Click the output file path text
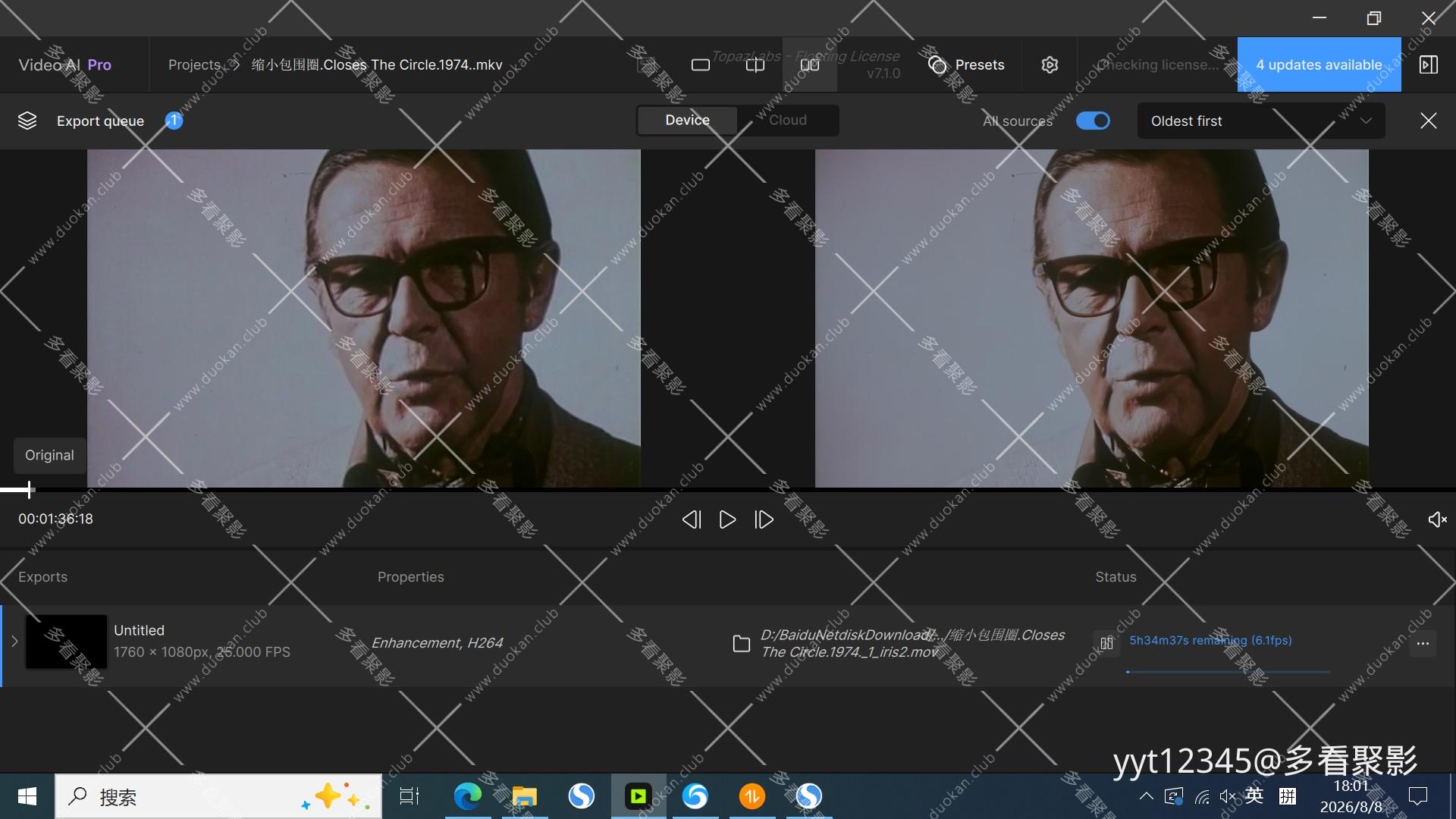This screenshot has height=819, width=1456. coord(912,643)
